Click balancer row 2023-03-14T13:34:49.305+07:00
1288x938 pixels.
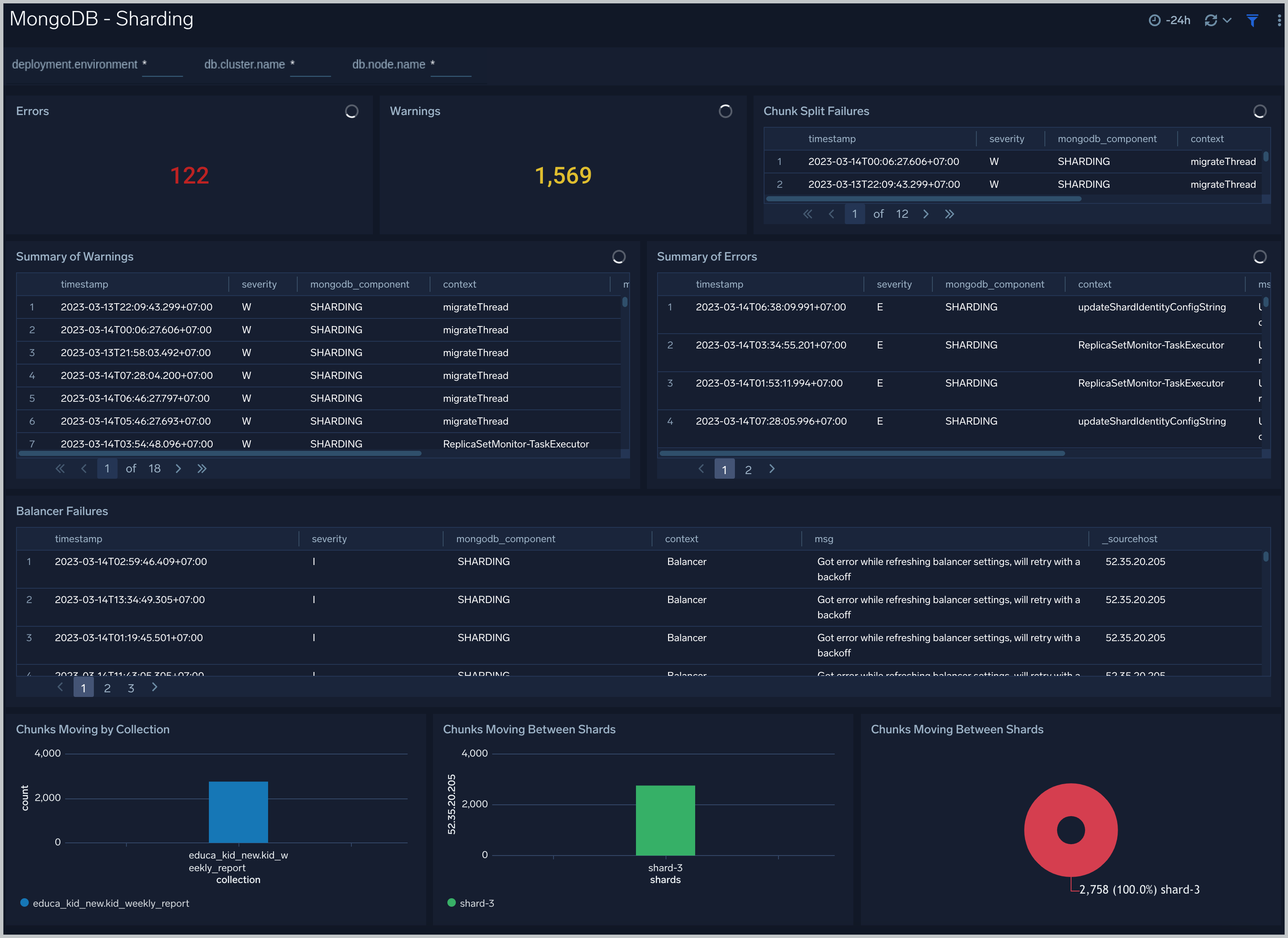tap(639, 607)
